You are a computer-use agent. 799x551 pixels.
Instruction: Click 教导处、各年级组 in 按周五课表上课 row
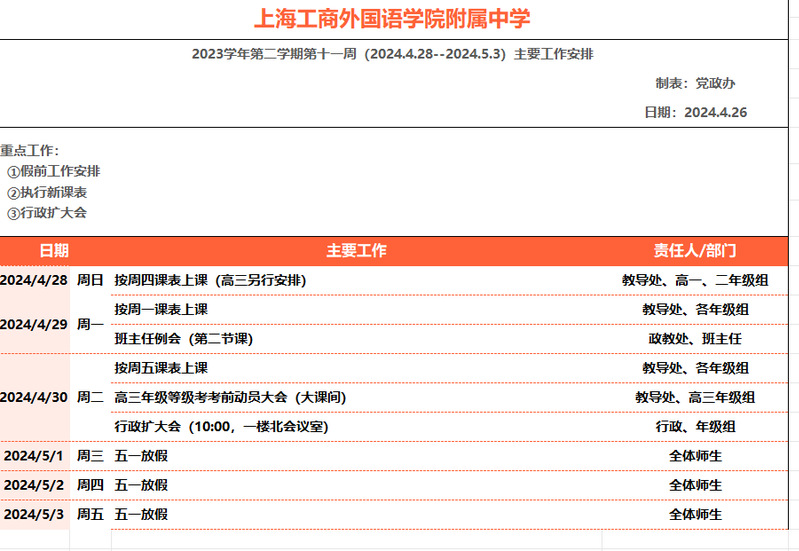(x=695, y=368)
